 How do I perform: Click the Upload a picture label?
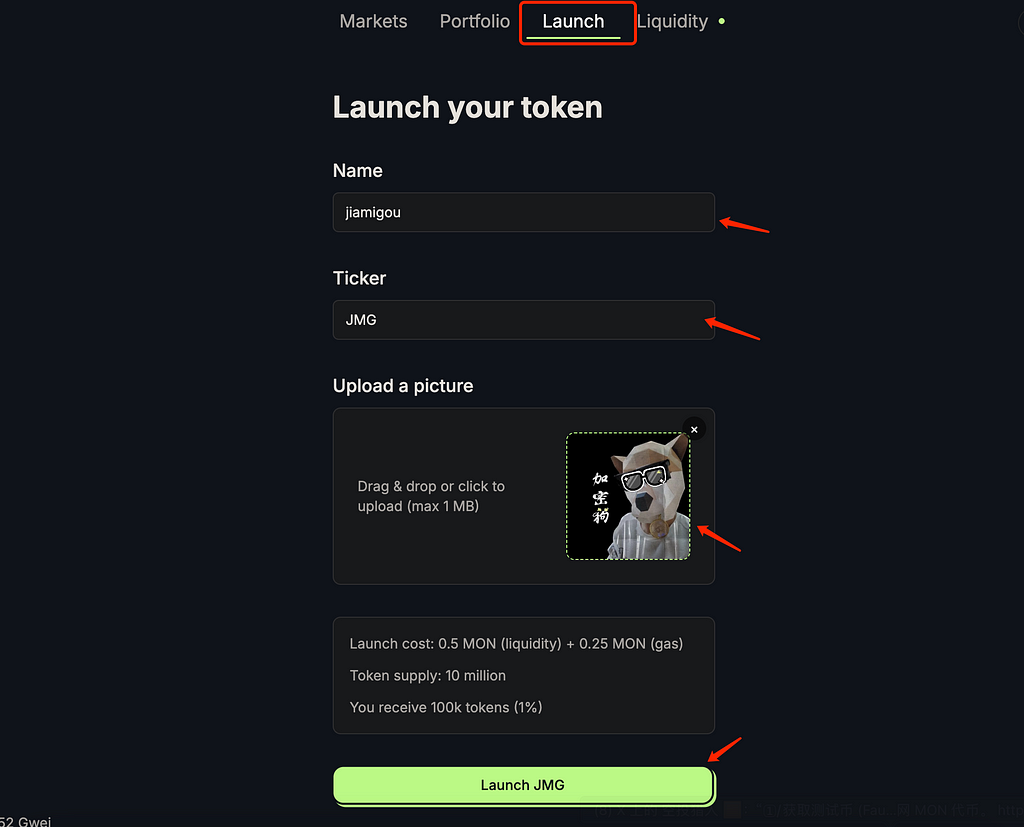click(x=403, y=386)
